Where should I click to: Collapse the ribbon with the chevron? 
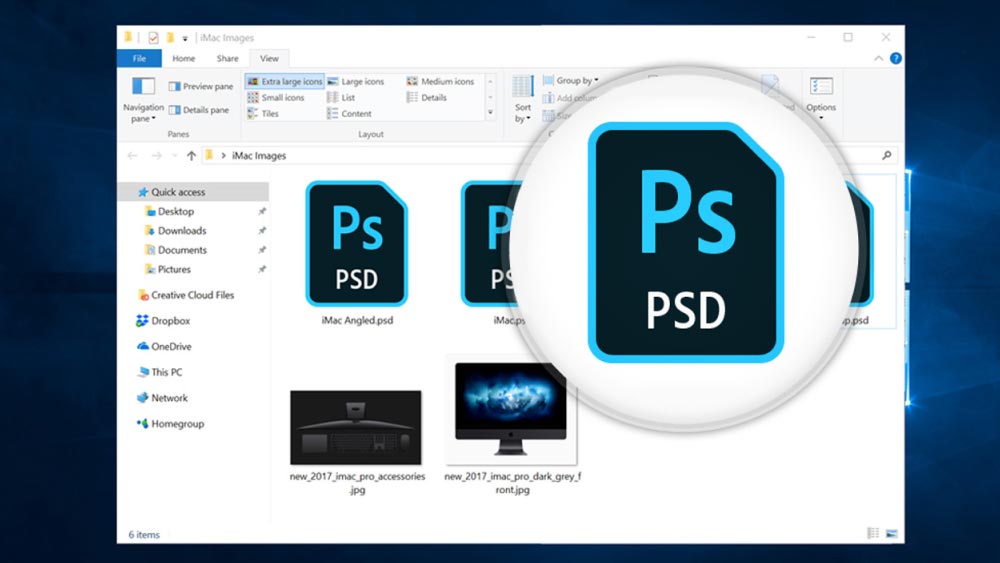coord(879,58)
